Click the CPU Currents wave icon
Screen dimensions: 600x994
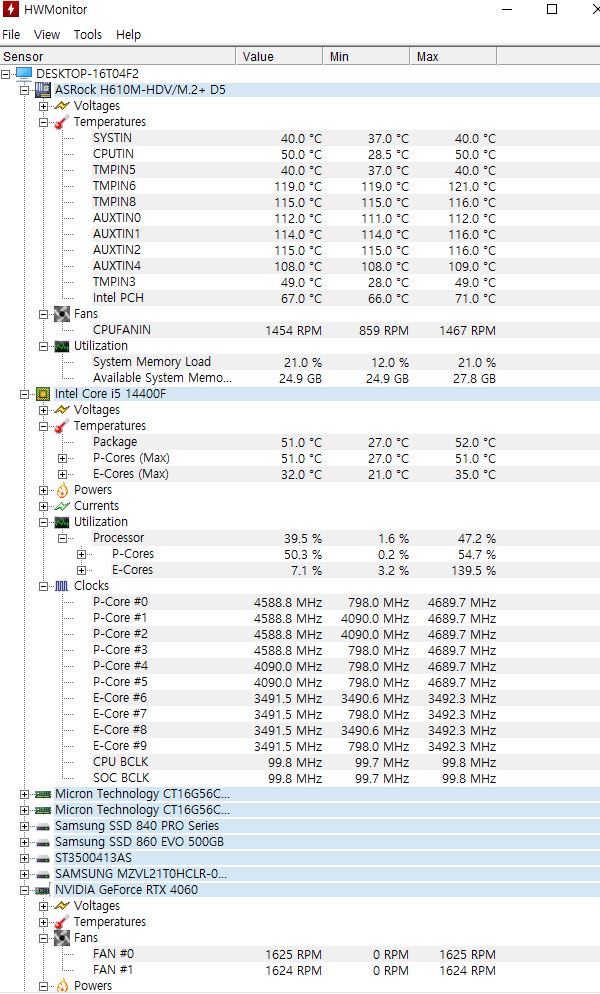tap(62, 506)
